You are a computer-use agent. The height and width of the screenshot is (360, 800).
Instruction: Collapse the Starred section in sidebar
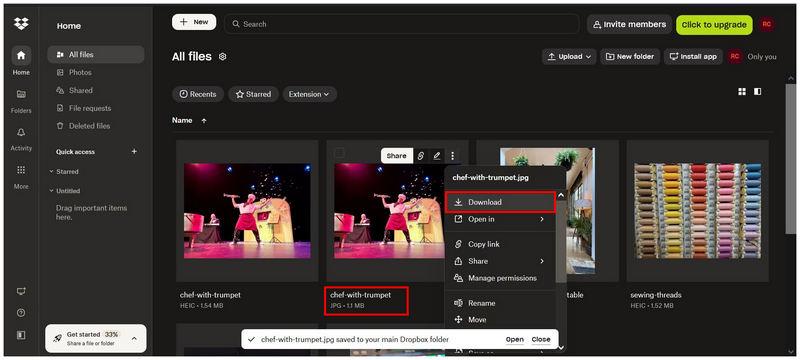[x=52, y=172]
